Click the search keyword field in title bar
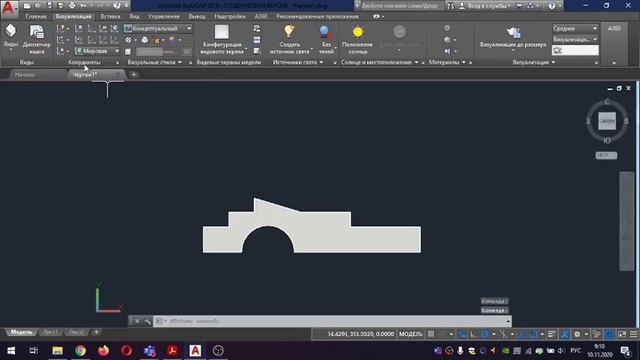 [x=399, y=6]
